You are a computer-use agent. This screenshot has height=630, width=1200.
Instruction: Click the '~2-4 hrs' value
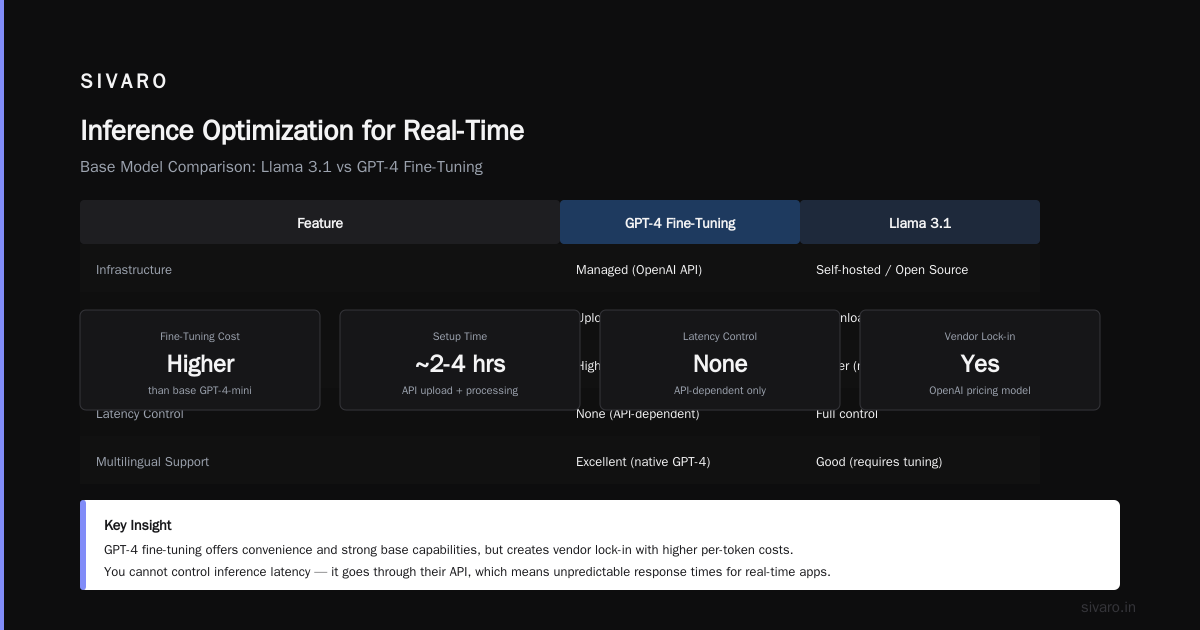460,364
